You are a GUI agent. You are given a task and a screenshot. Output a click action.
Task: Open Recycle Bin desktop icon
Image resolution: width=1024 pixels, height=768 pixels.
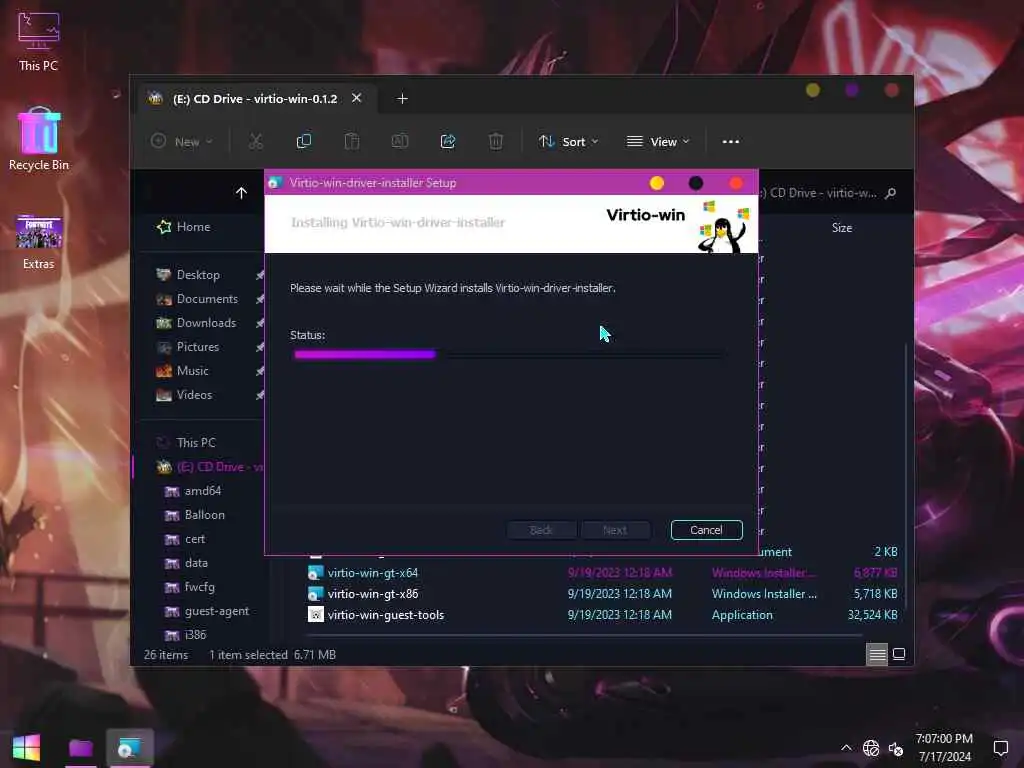(39, 138)
